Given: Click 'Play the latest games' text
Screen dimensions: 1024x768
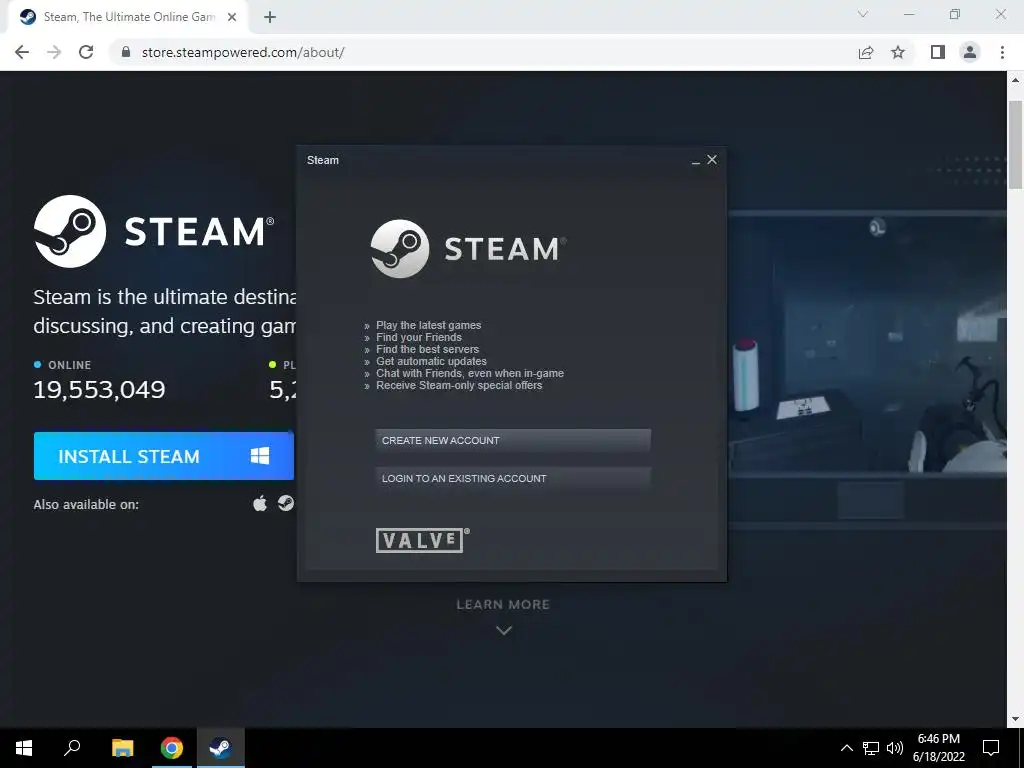Looking at the screenshot, I should [428, 325].
